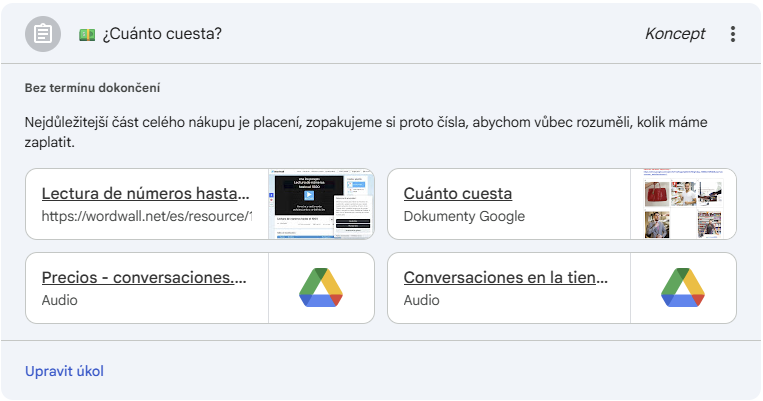Open 'Conversaciones en la tien...' audio file
The width and height of the screenshot is (763, 401).
[506, 277]
